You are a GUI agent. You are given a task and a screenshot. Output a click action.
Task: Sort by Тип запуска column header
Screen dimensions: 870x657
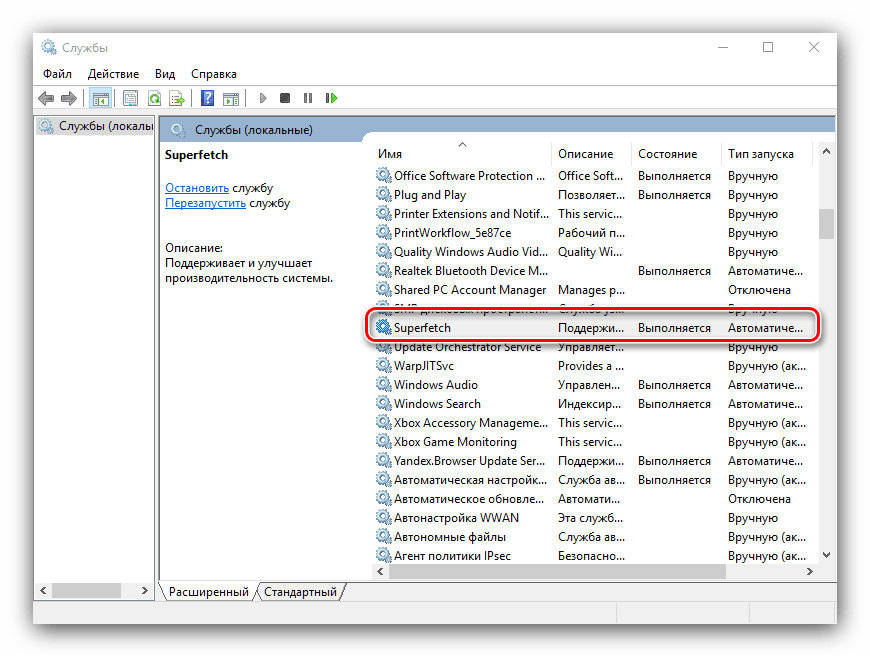pyautogui.click(x=760, y=154)
